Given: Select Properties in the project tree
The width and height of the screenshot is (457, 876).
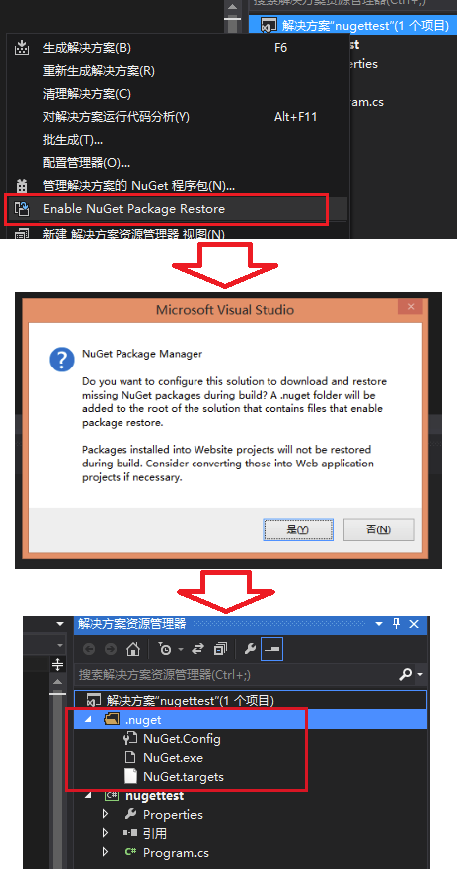Looking at the screenshot, I should (x=173, y=815).
